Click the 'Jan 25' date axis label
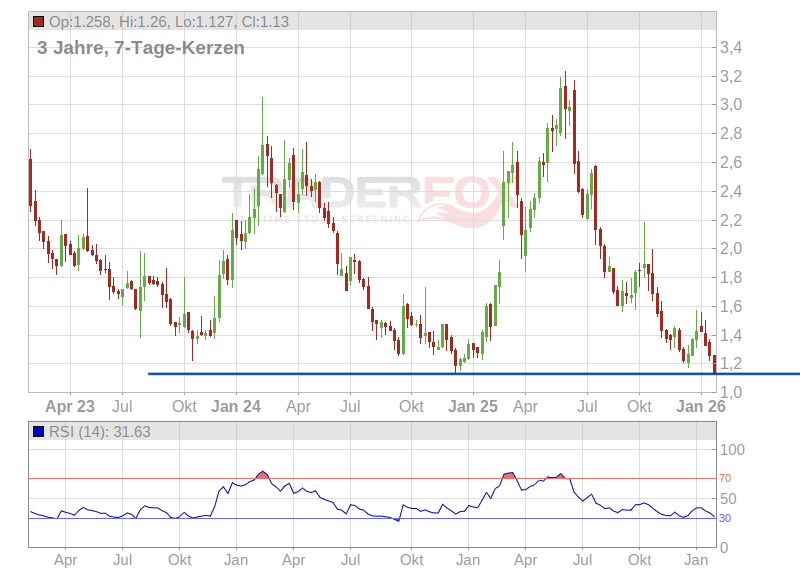This screenshot has width=800, height=575. [473, 407]
